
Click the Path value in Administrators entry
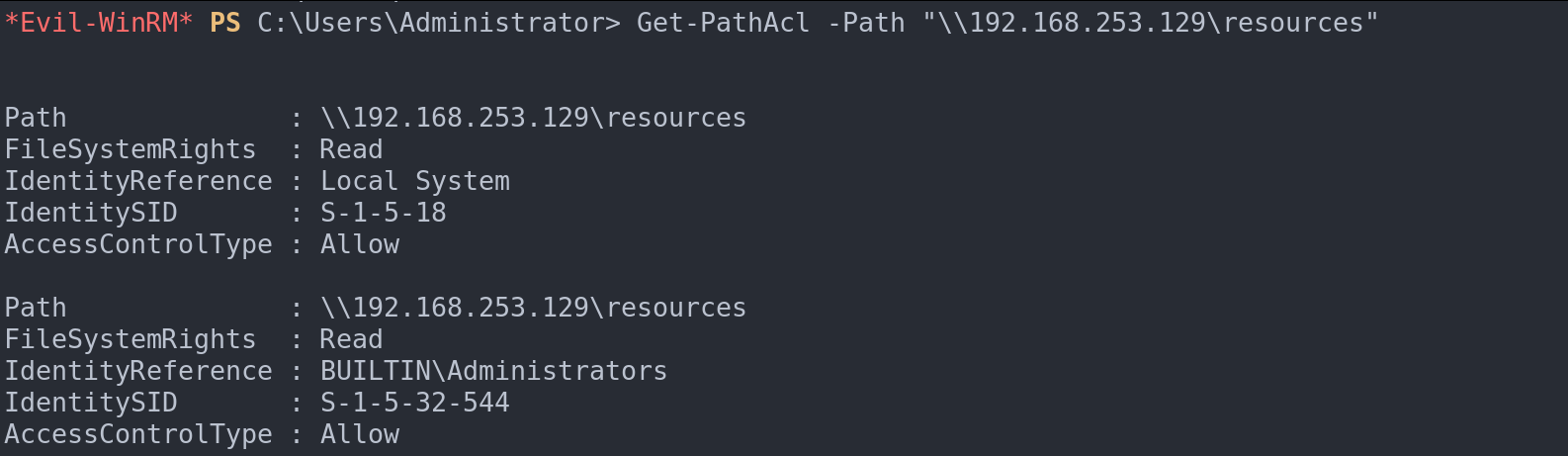(x=533, y=308)
